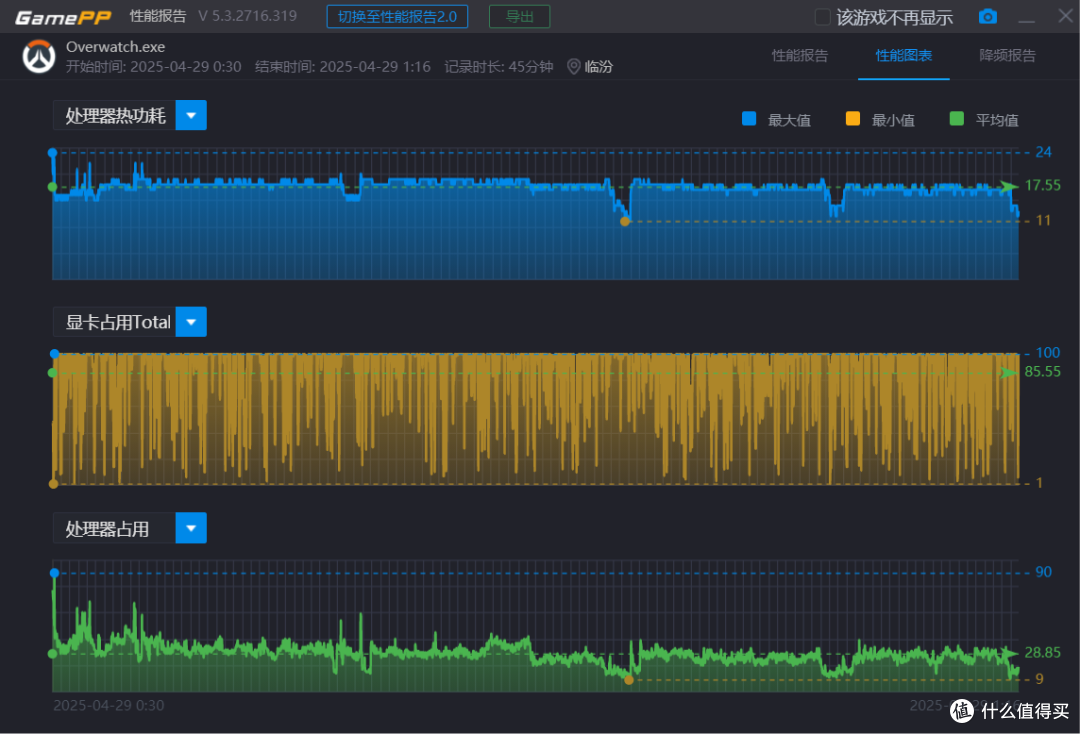Image resolution: width=1080 pixels, height=734 pixels.
Task: Click the 平均值 legend label
Action: (997, 120)
